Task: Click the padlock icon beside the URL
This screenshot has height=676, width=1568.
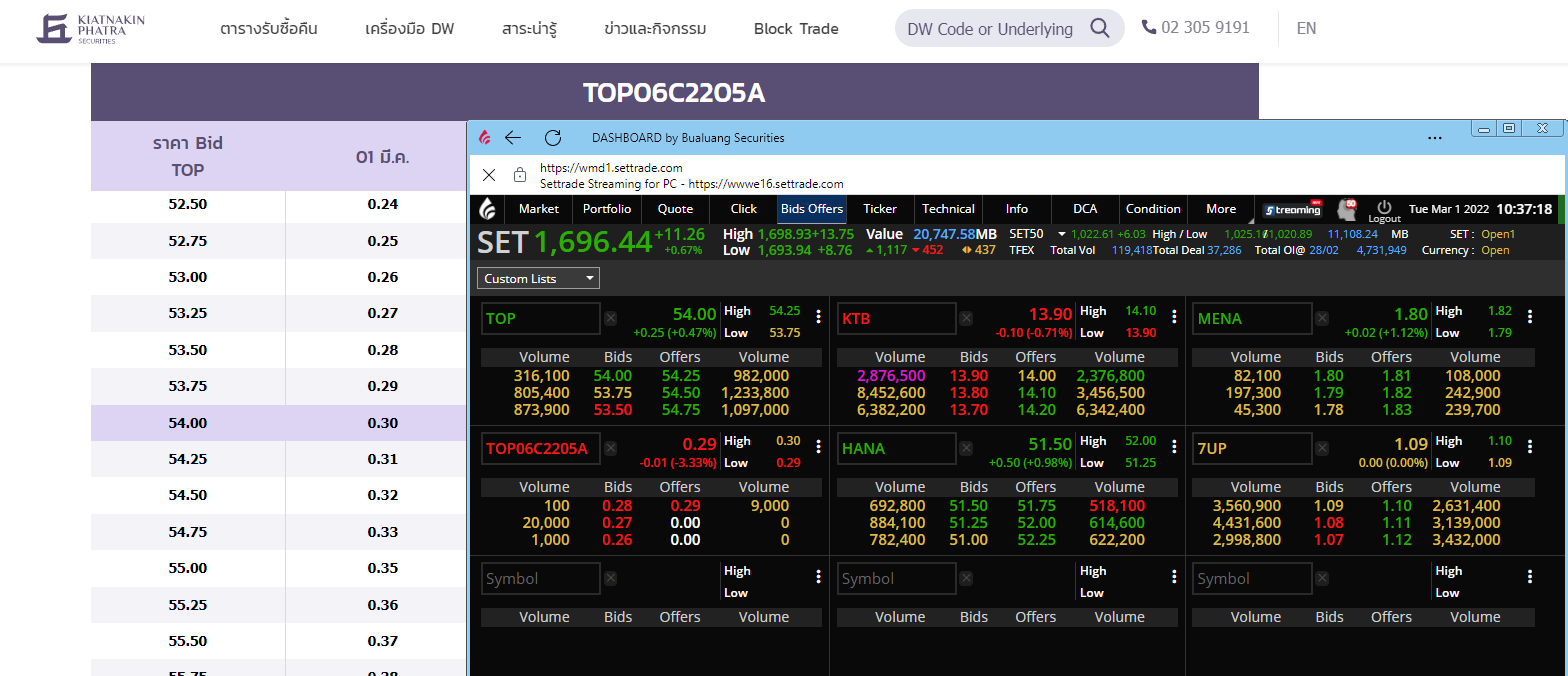Action: coord(520,175)
